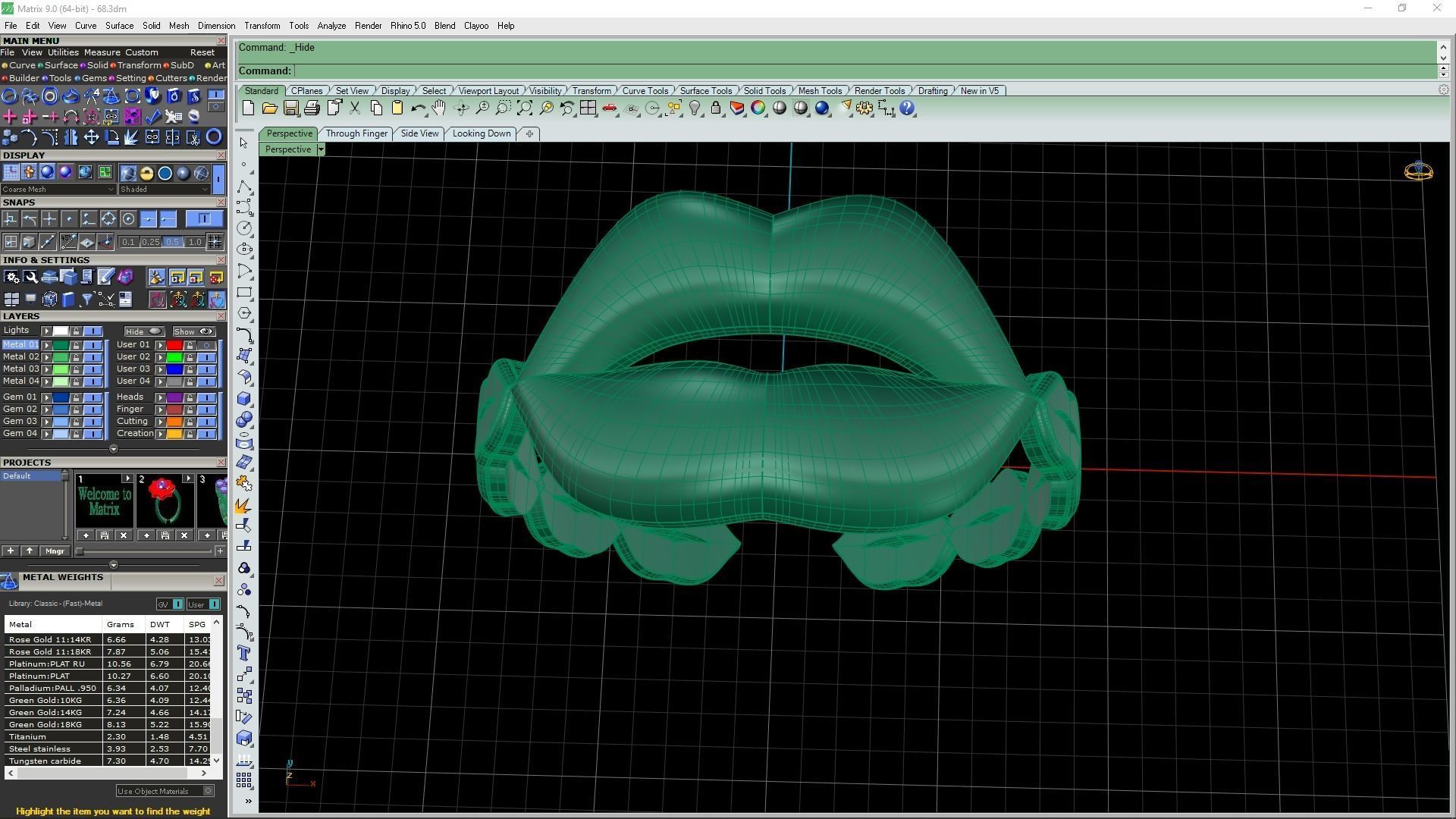The height and width of the screenshot is (819, 1456).
Task: Select the red ring project thumbnail 2
Action: coord(164,501)
